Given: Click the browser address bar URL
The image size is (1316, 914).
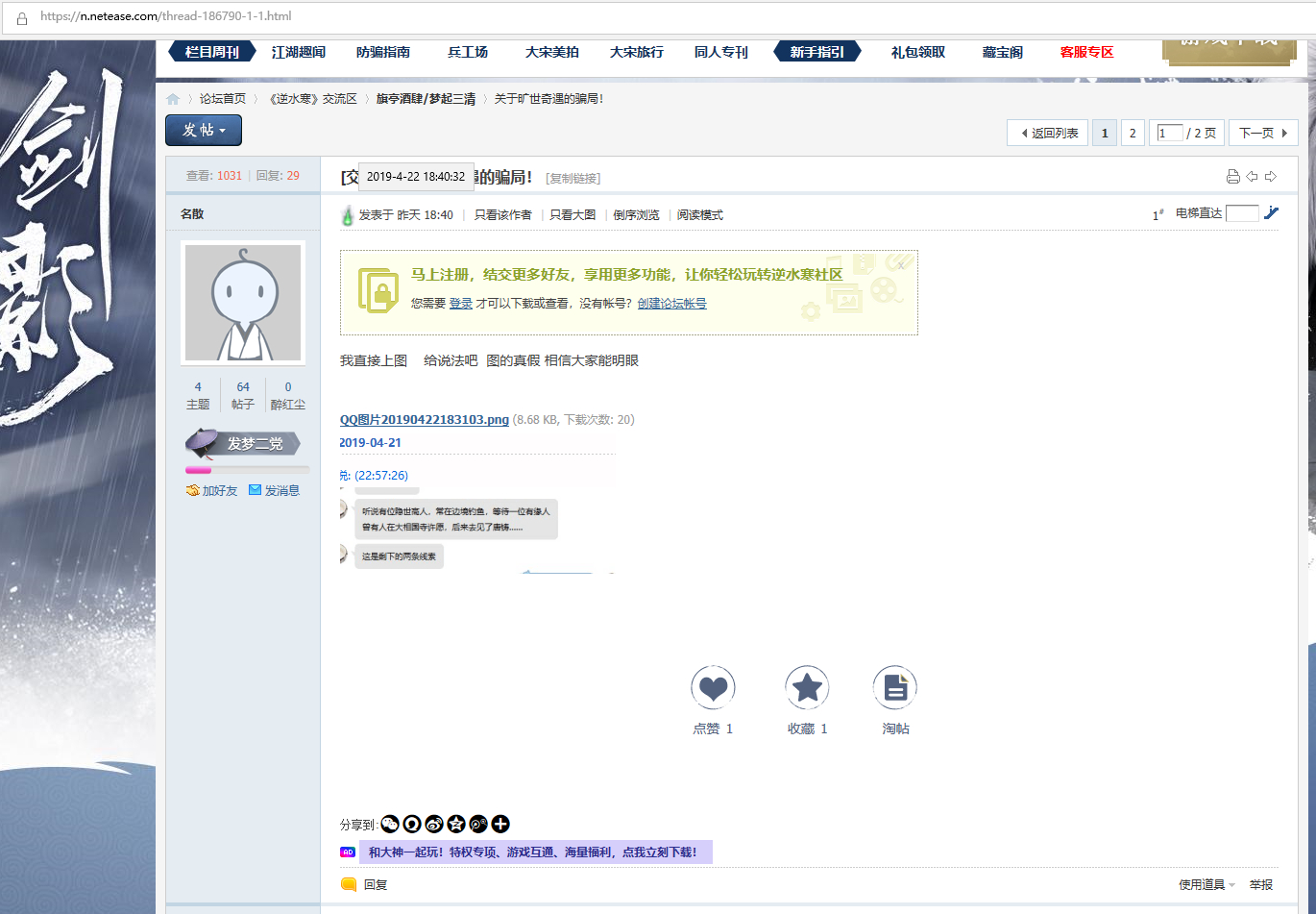Looking at the screenshot, I should pyautogui.click(x=166, y=16).
